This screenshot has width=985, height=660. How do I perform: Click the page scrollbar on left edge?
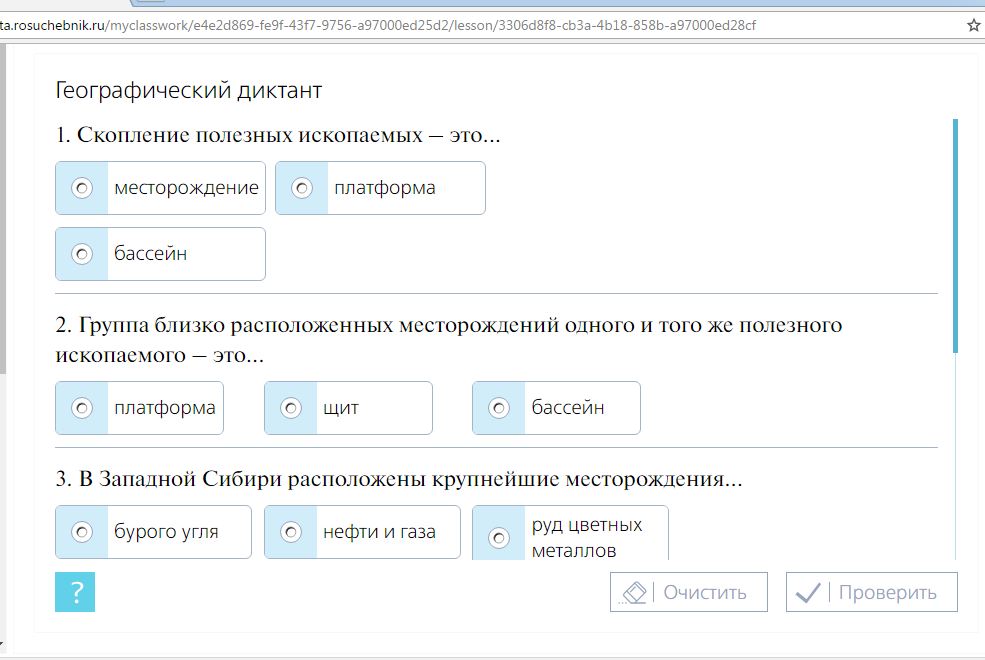tap(3, 209)
